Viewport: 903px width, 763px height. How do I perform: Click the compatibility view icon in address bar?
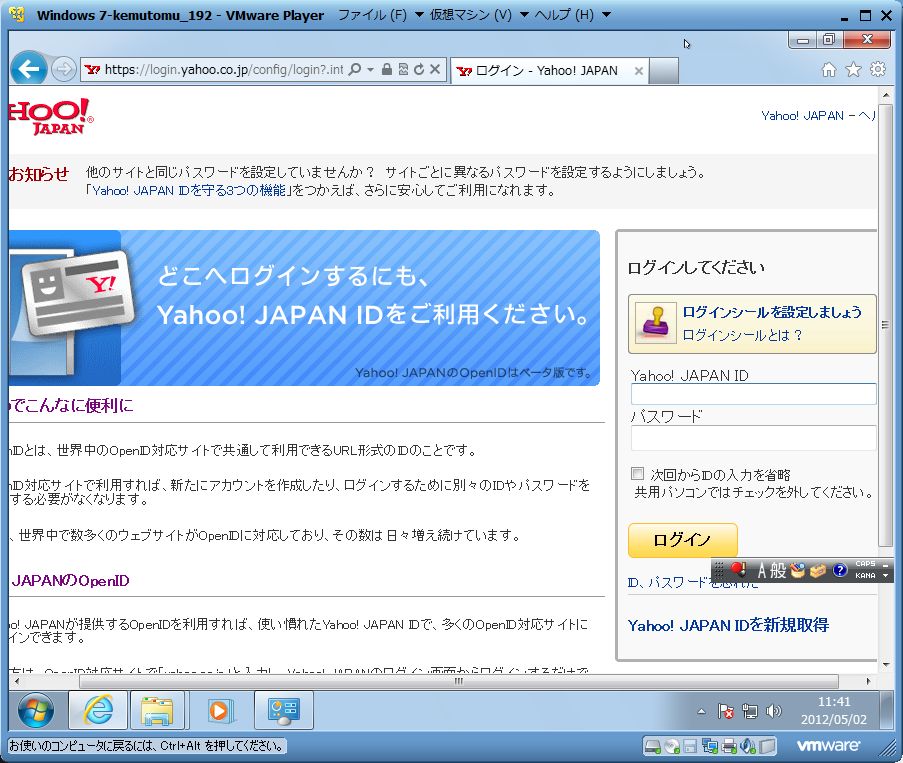point(403,70)
